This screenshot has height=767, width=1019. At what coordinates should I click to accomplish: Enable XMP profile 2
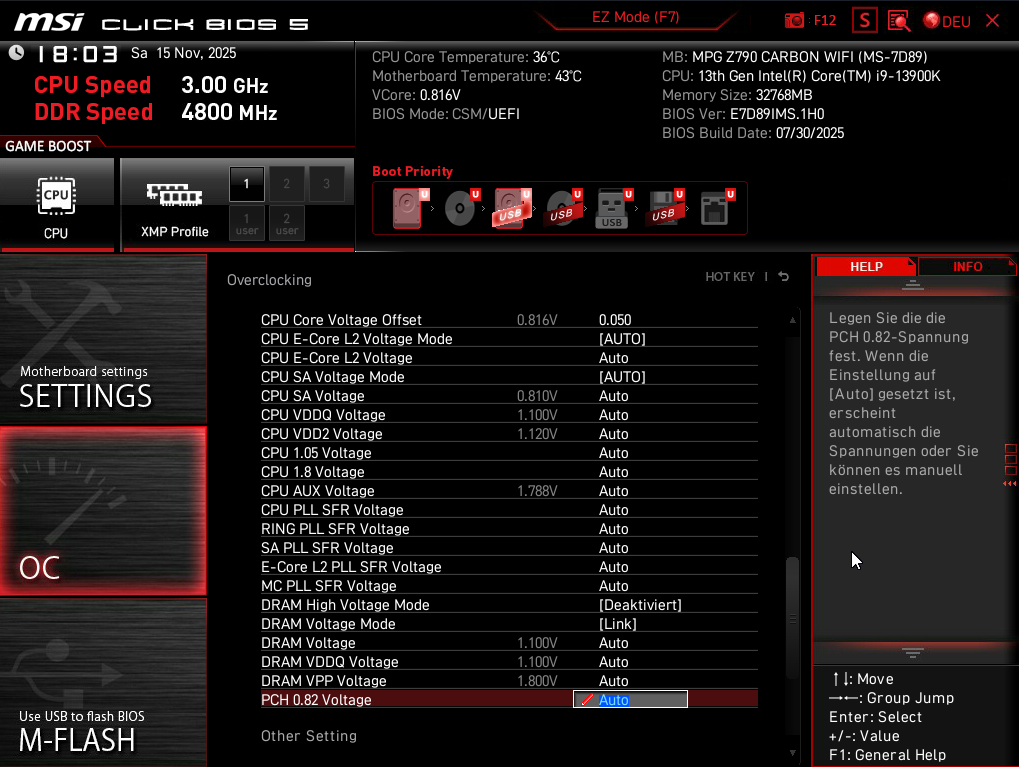(x=287, y=184)
